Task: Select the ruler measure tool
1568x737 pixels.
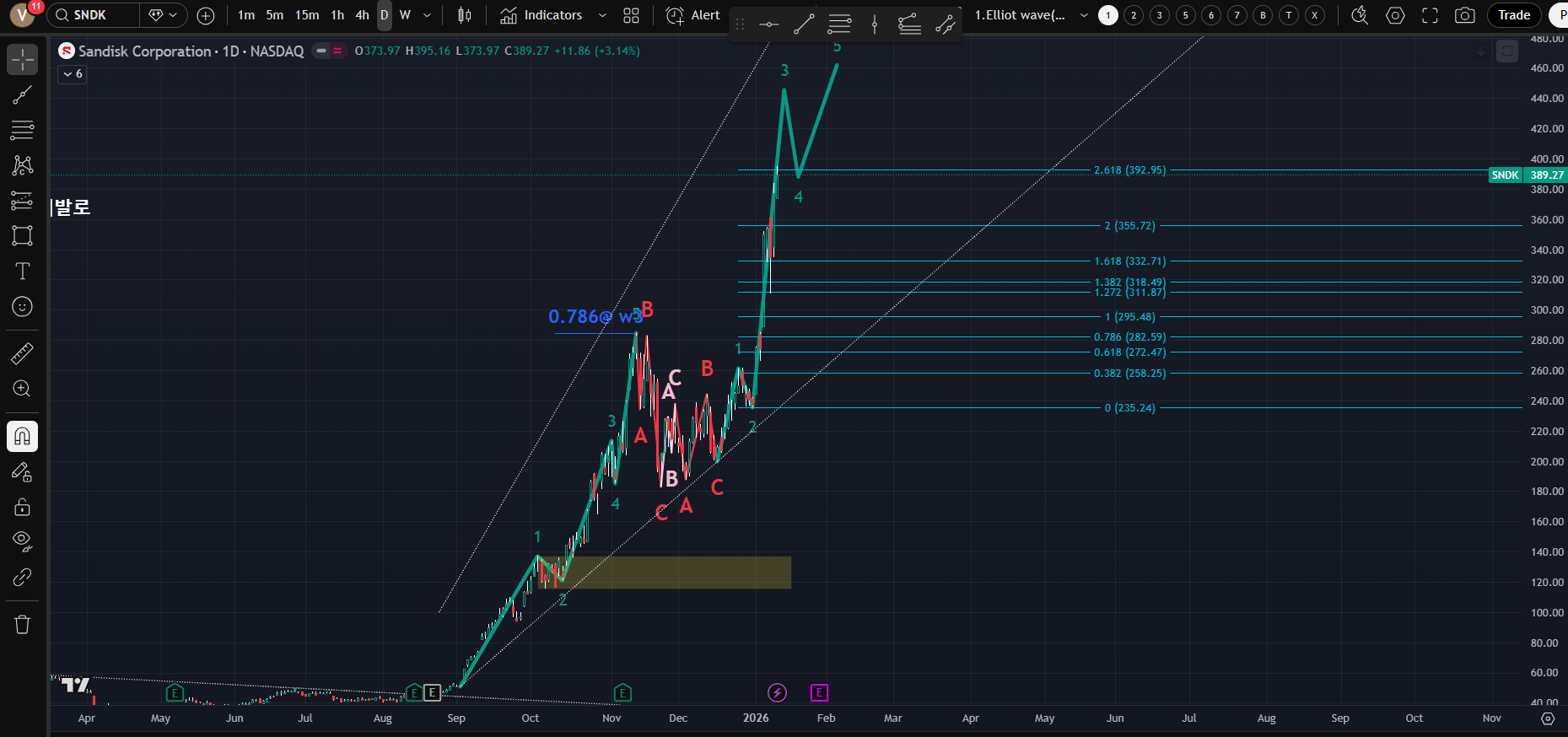Action: coord(23,353)
